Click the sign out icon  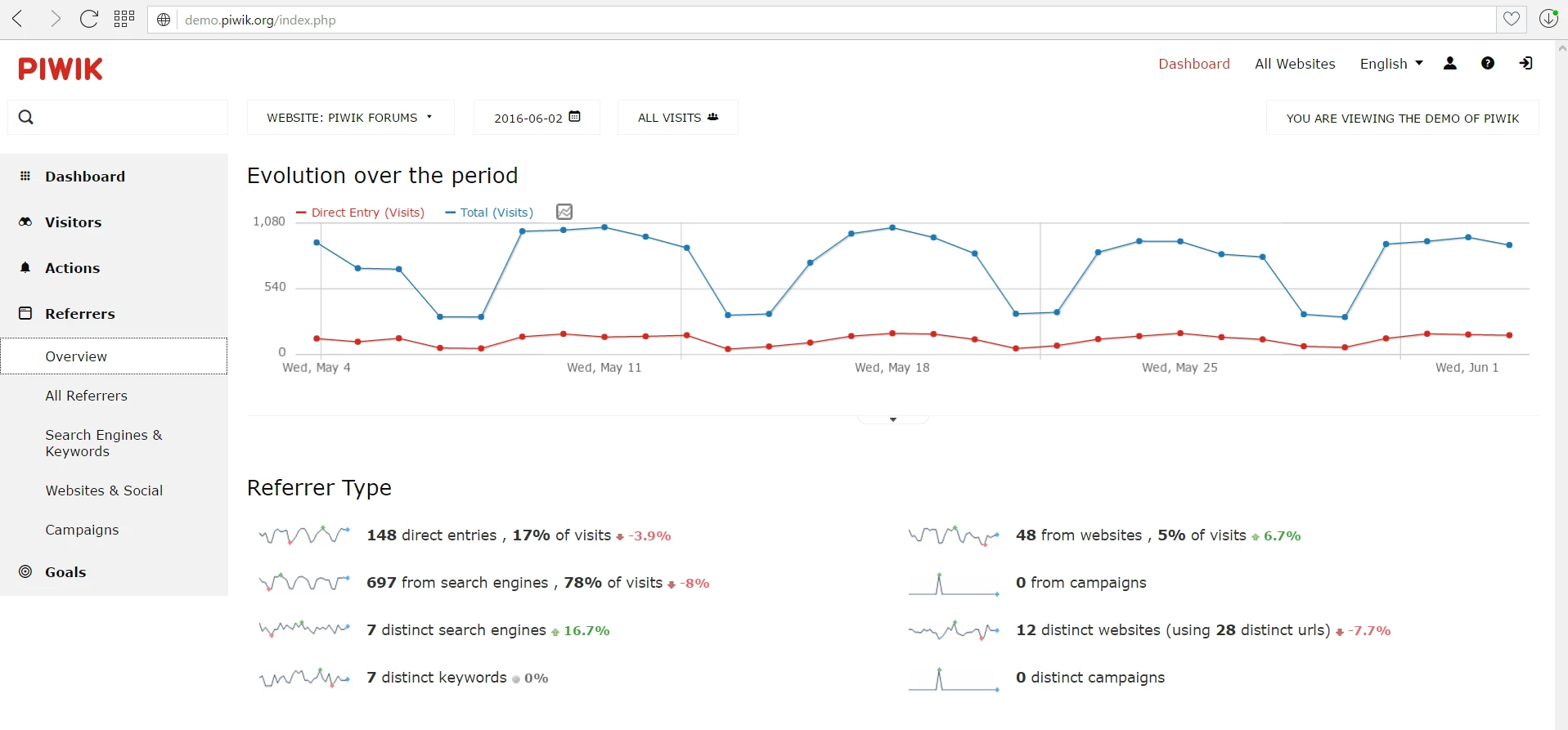(1525, 63)
